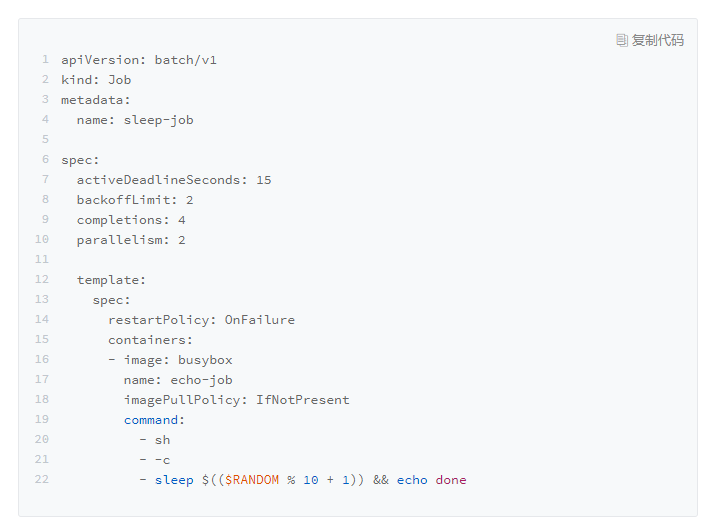Click the sleep-job name value

158,120
